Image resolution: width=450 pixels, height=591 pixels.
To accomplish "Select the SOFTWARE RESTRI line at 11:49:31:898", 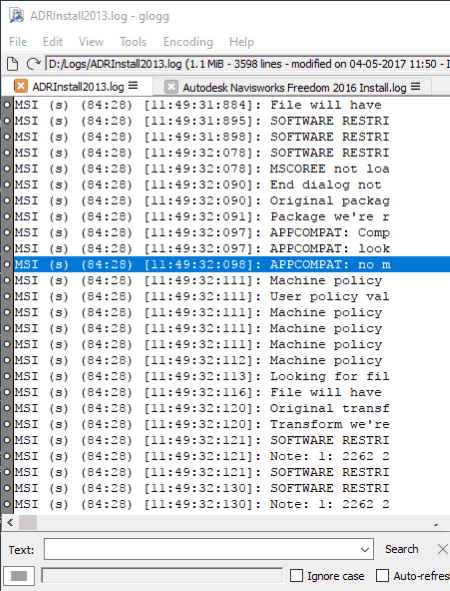I will pyautogui.click(x=232, y=137).
